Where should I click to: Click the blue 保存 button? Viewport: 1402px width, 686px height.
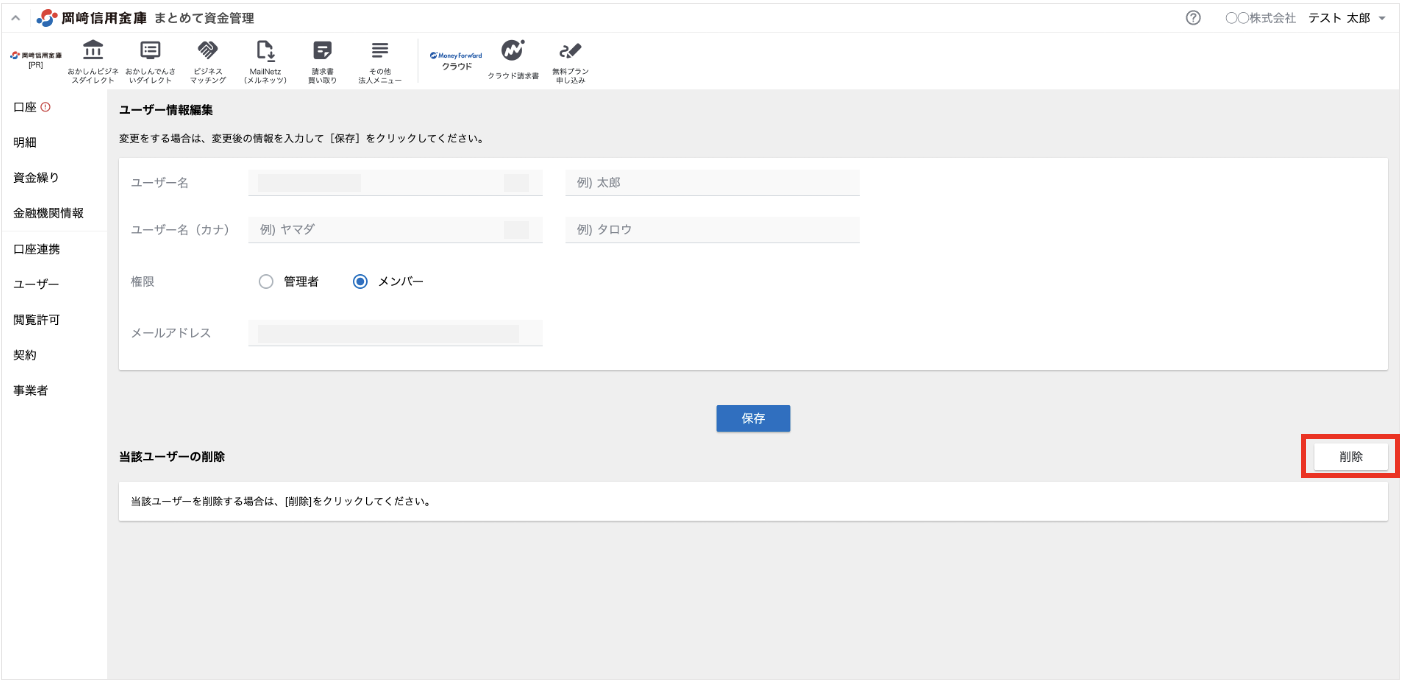pos(753,419)
